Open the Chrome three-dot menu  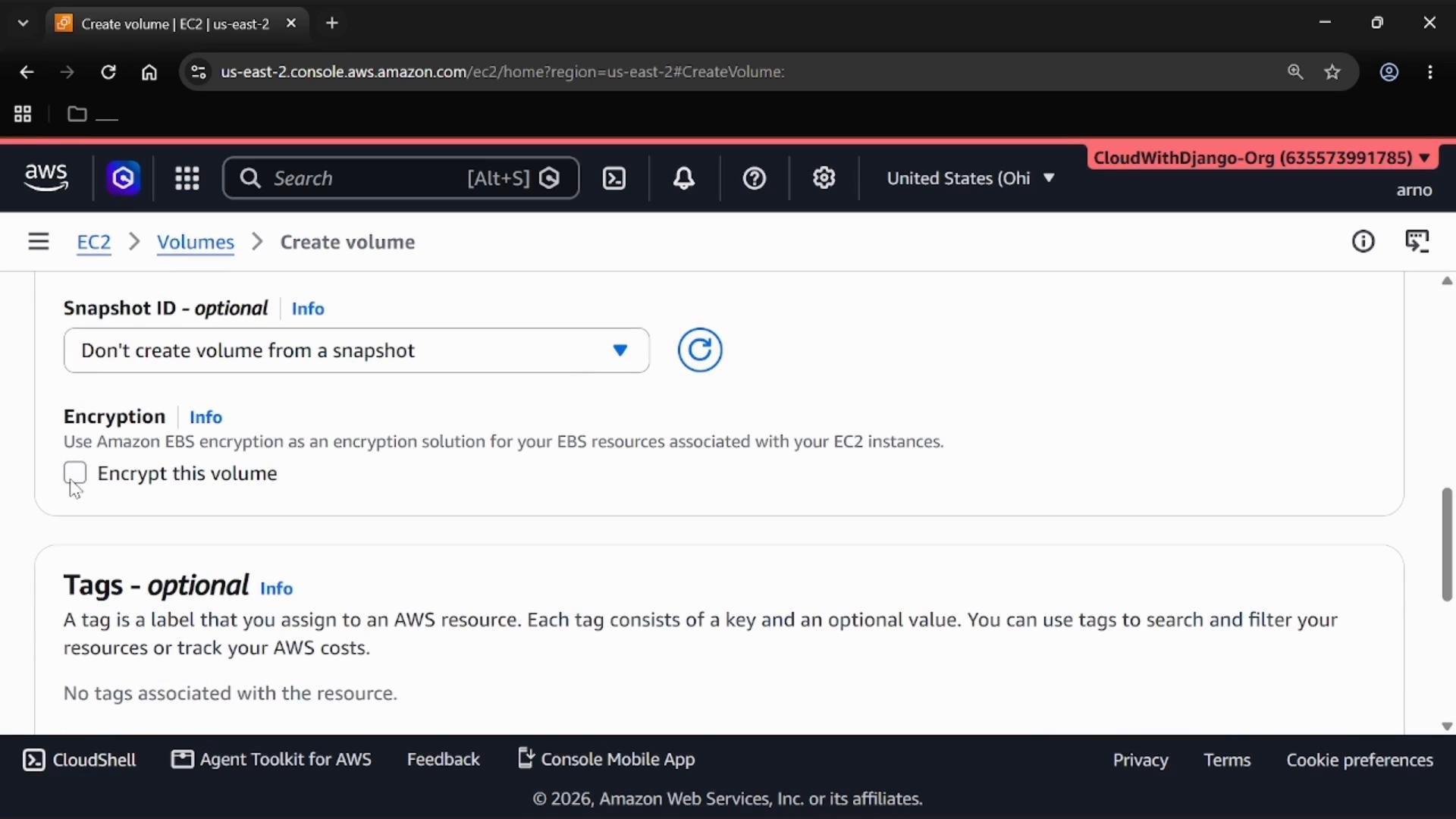pyautogui.click(x=1430, y=72)
